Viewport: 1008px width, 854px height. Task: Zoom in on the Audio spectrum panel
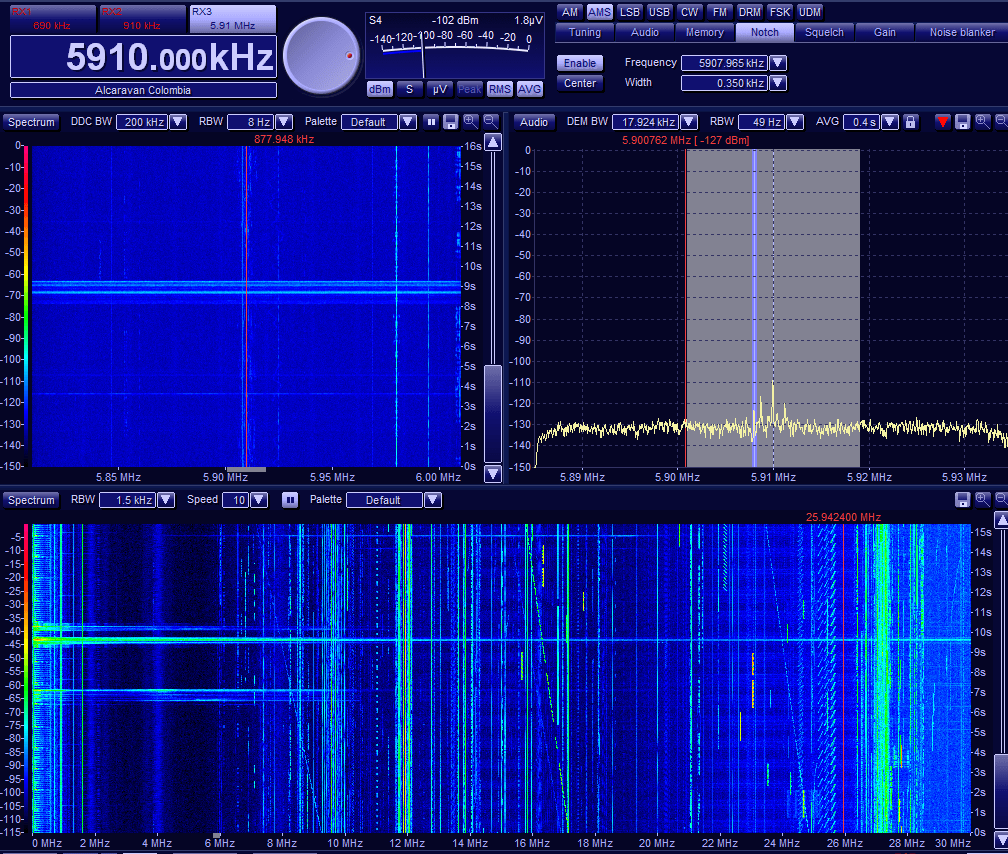982,121
